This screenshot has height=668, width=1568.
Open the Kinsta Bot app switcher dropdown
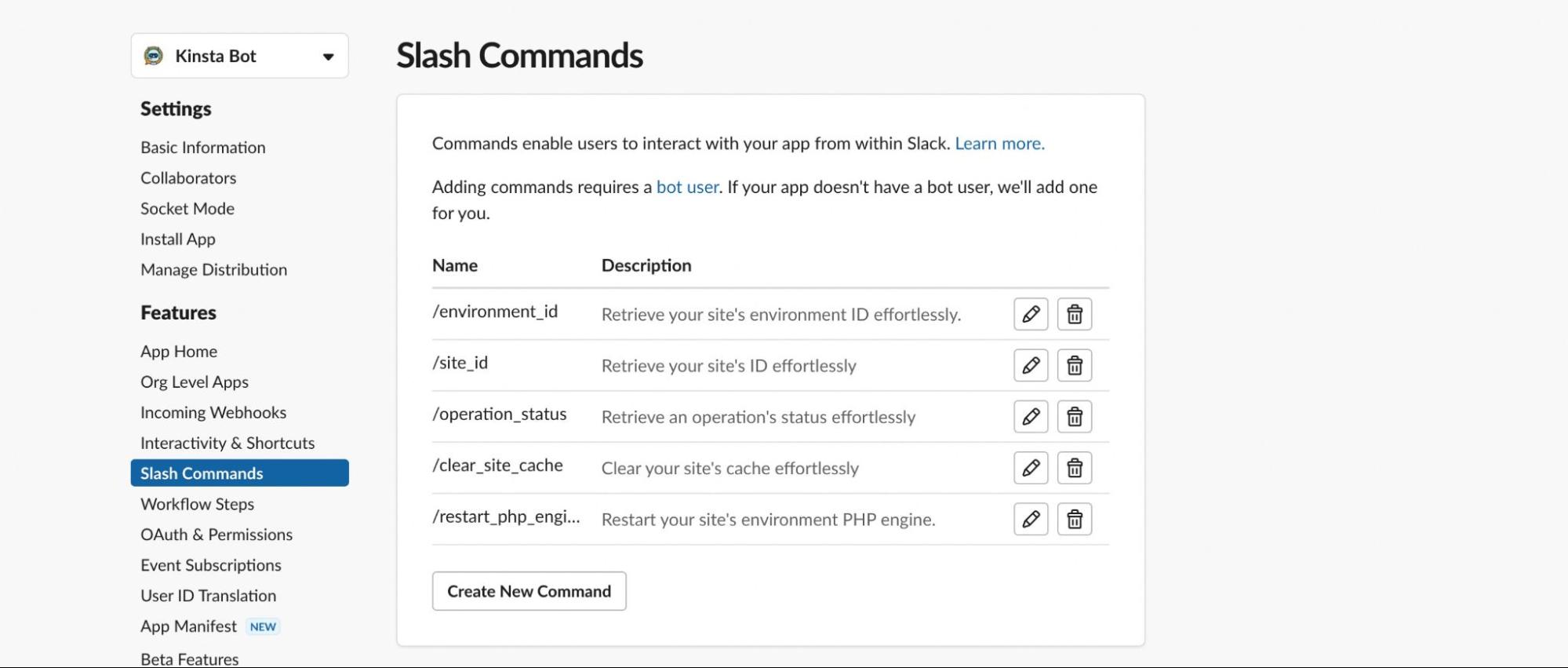click(240, 56)
